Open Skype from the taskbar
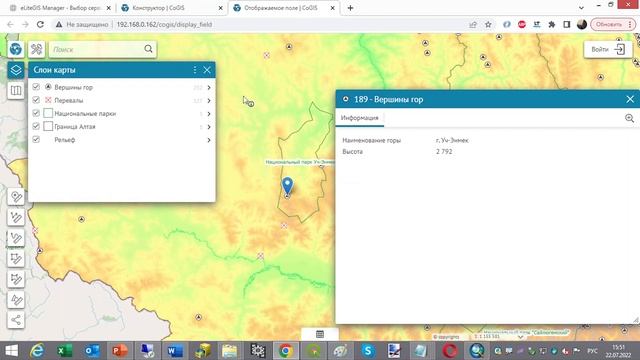 click(367, 351)
